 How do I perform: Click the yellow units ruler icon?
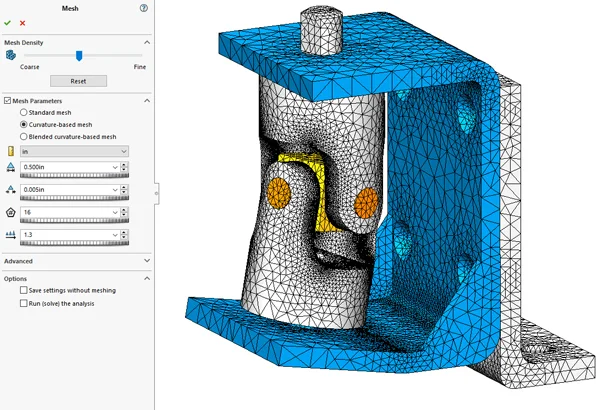(x=10, y=151)
